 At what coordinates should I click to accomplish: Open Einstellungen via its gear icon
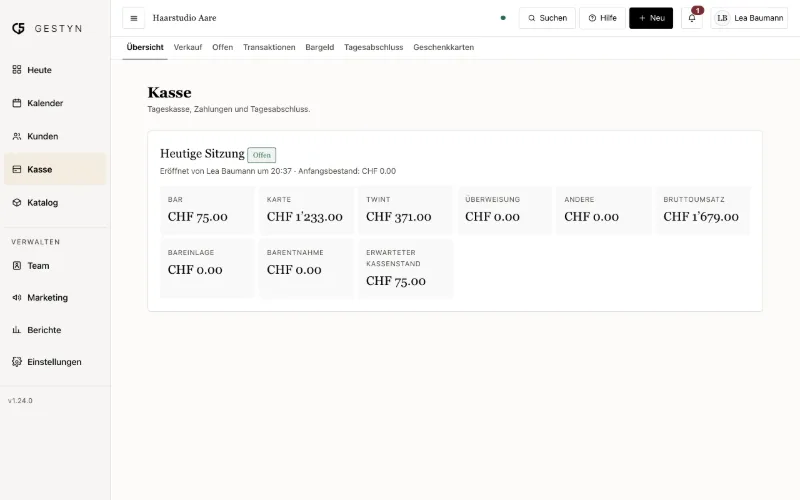tap(17, 362)
